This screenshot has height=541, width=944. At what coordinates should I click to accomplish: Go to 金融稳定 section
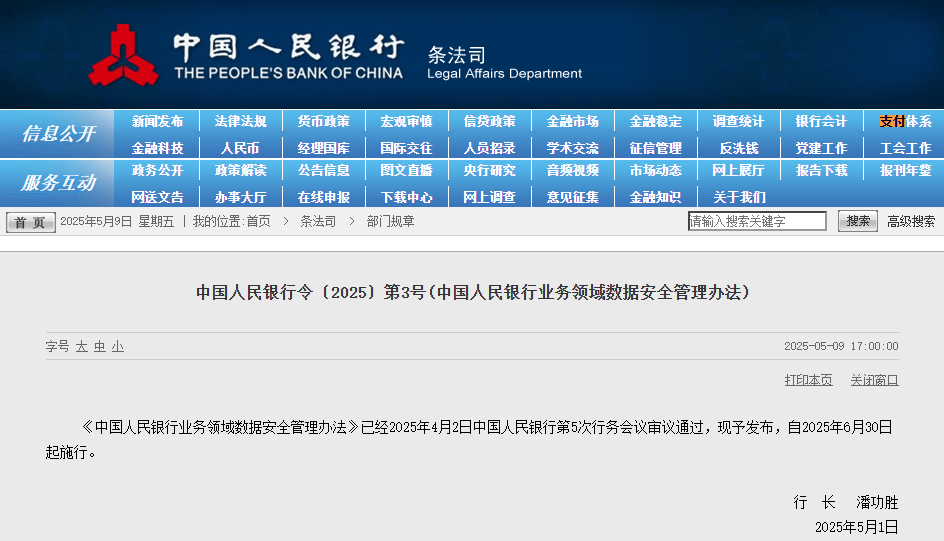coord(656,122)
